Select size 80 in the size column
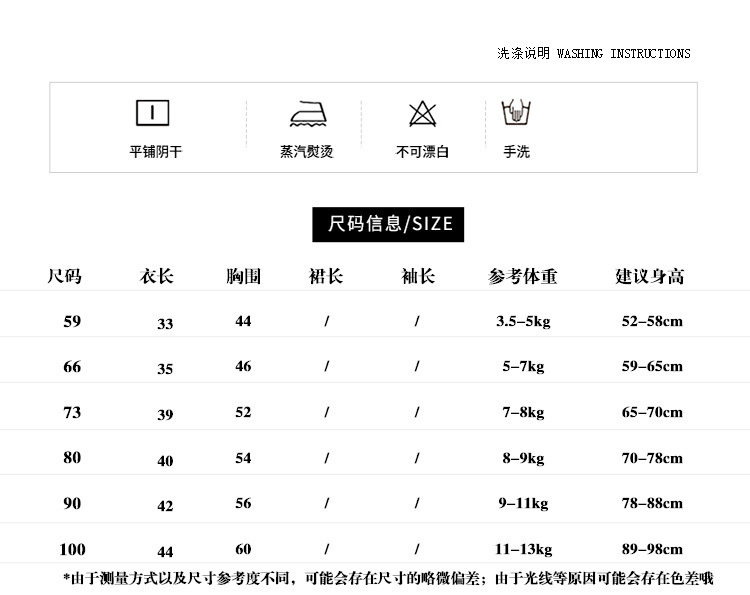Image resolution: width=750 pixels, height=595 pixels. point(72,457)
